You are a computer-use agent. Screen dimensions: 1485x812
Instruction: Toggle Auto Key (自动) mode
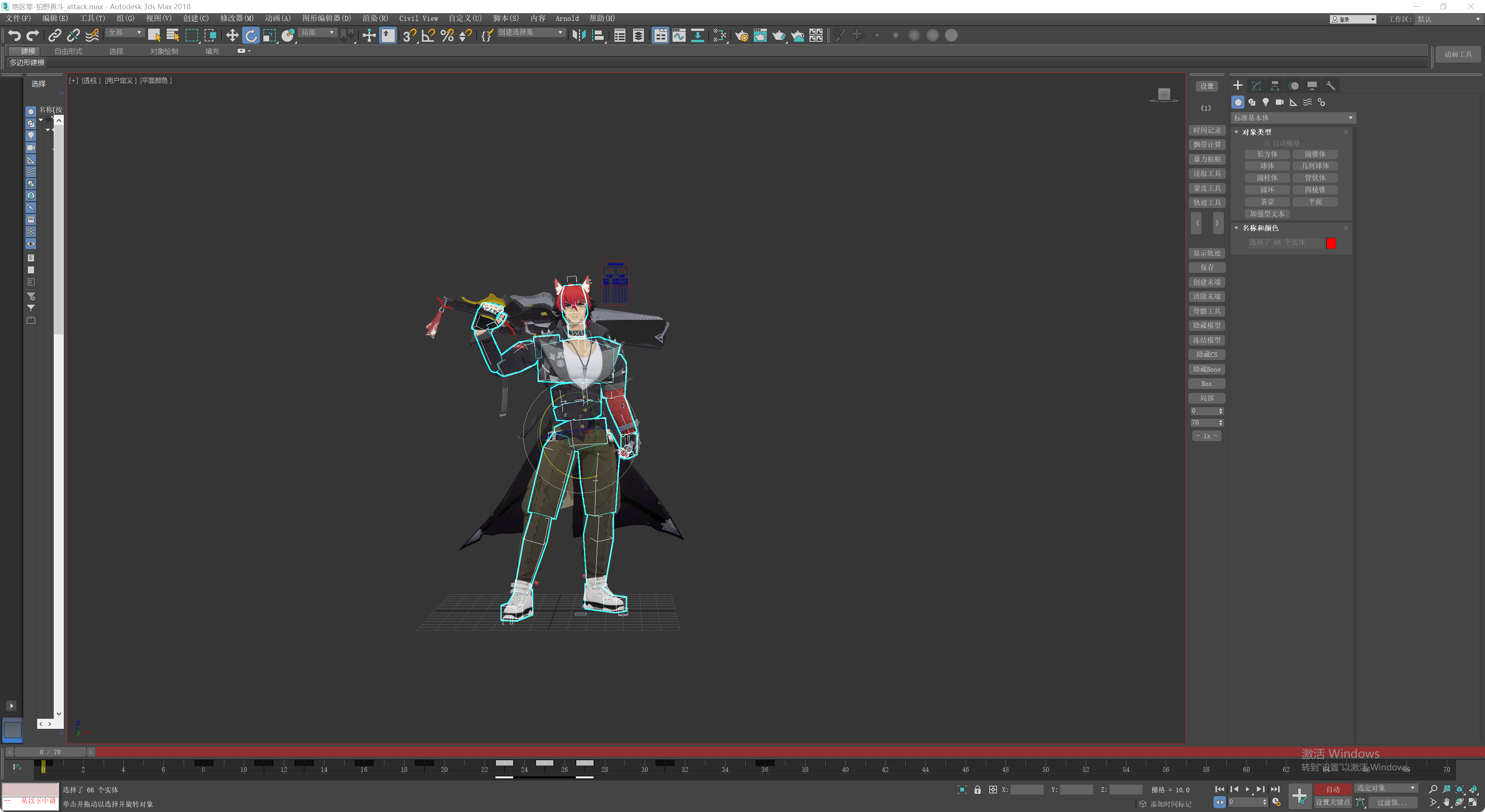(1332, 789)
